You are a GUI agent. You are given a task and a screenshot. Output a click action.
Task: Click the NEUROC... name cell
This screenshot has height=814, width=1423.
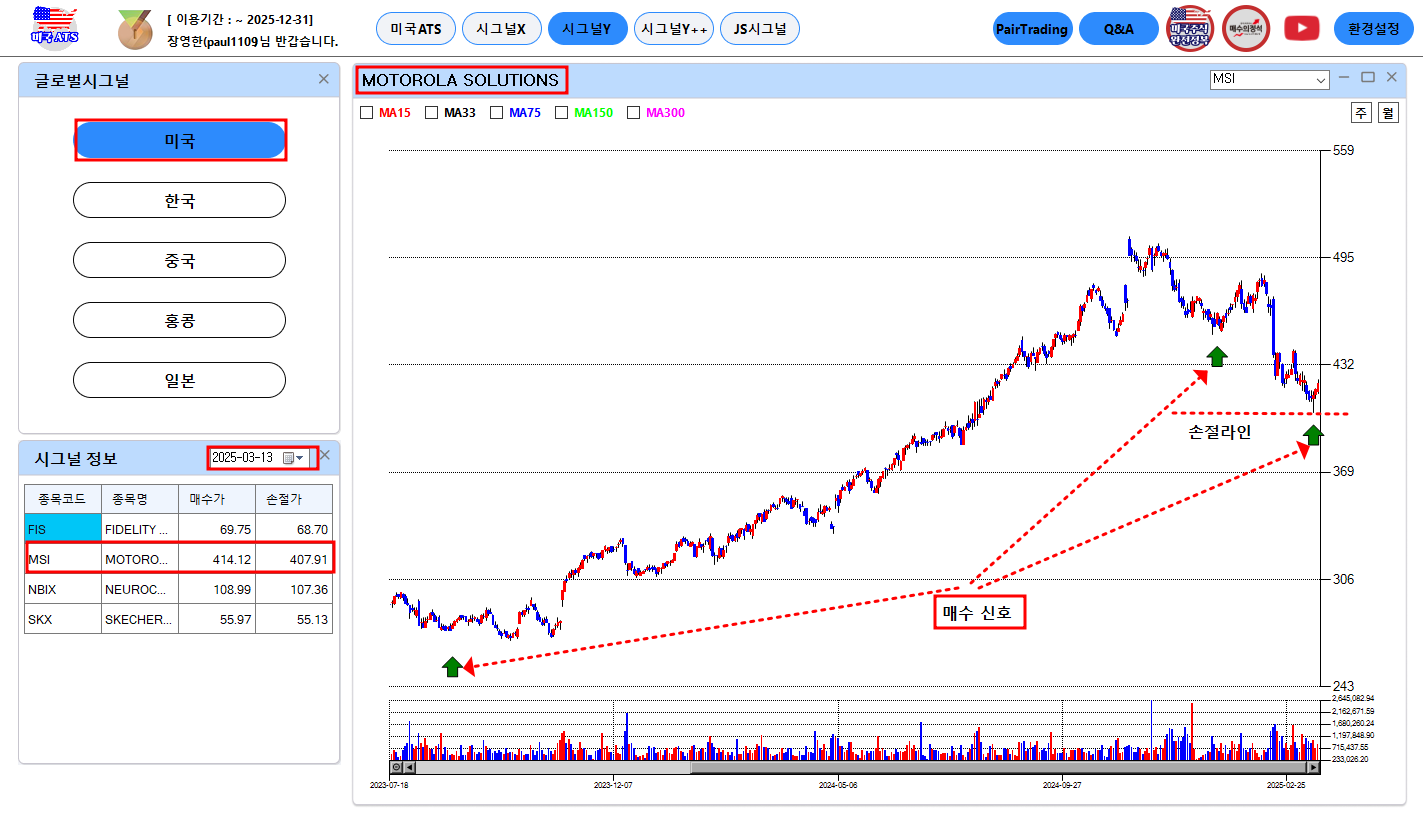click(x=140, y=589)
